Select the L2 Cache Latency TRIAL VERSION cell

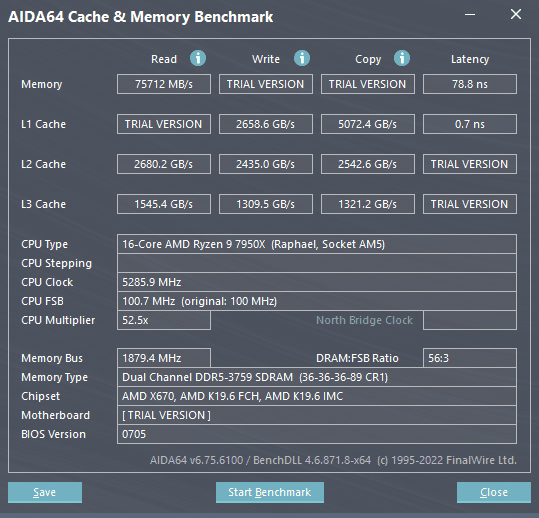(x=470, y=164)
